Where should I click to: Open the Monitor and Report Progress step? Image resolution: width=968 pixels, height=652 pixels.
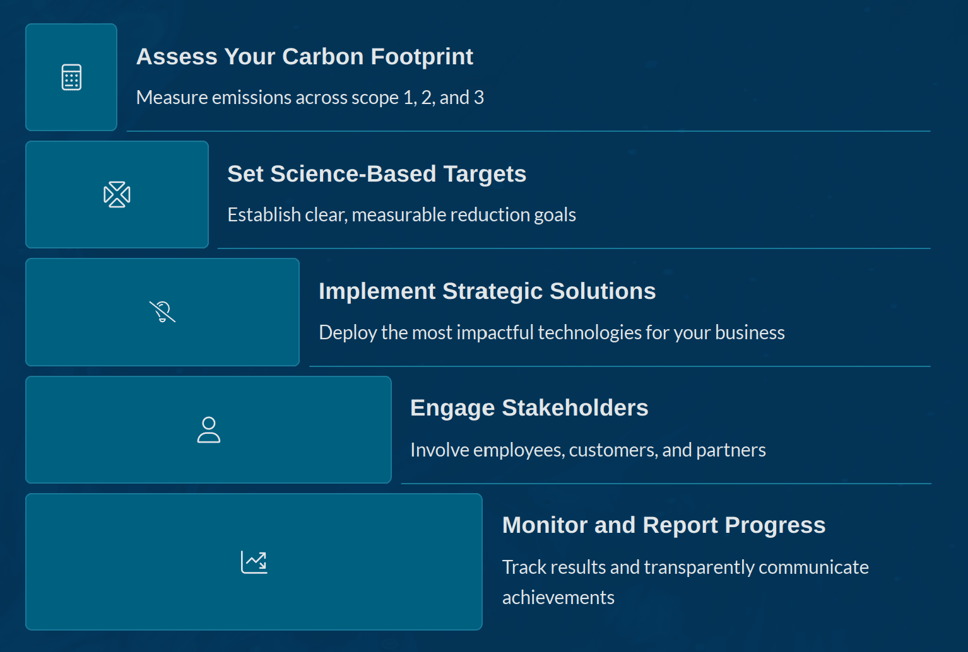tap(663, 524)
